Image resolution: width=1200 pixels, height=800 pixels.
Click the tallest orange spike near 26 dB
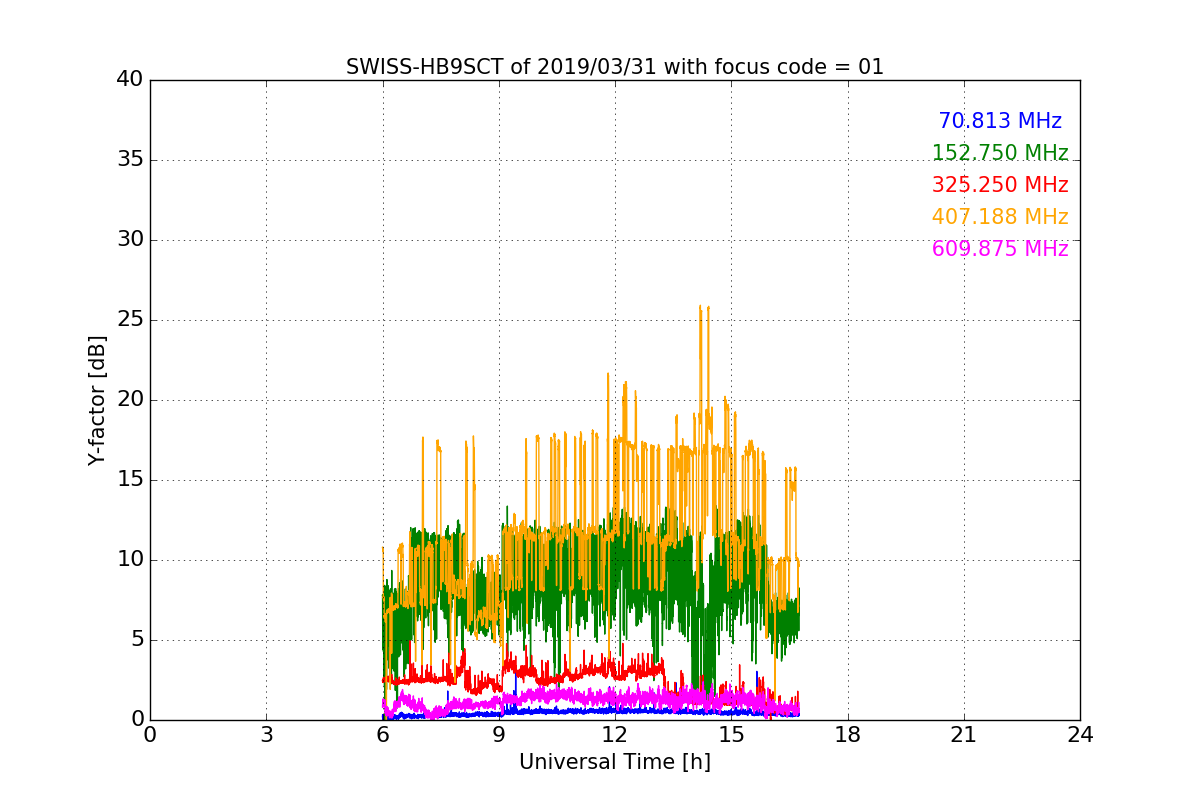click(x=701, y=308)
